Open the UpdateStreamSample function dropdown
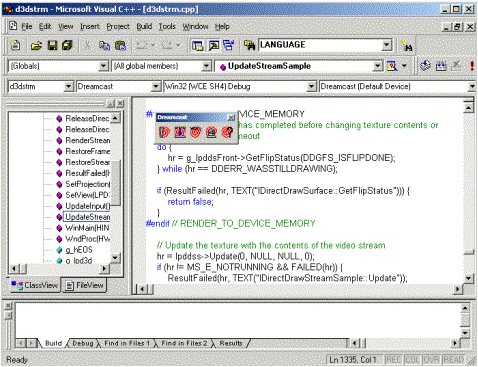The height and width of the screenshot is (367, 478). 377,66
